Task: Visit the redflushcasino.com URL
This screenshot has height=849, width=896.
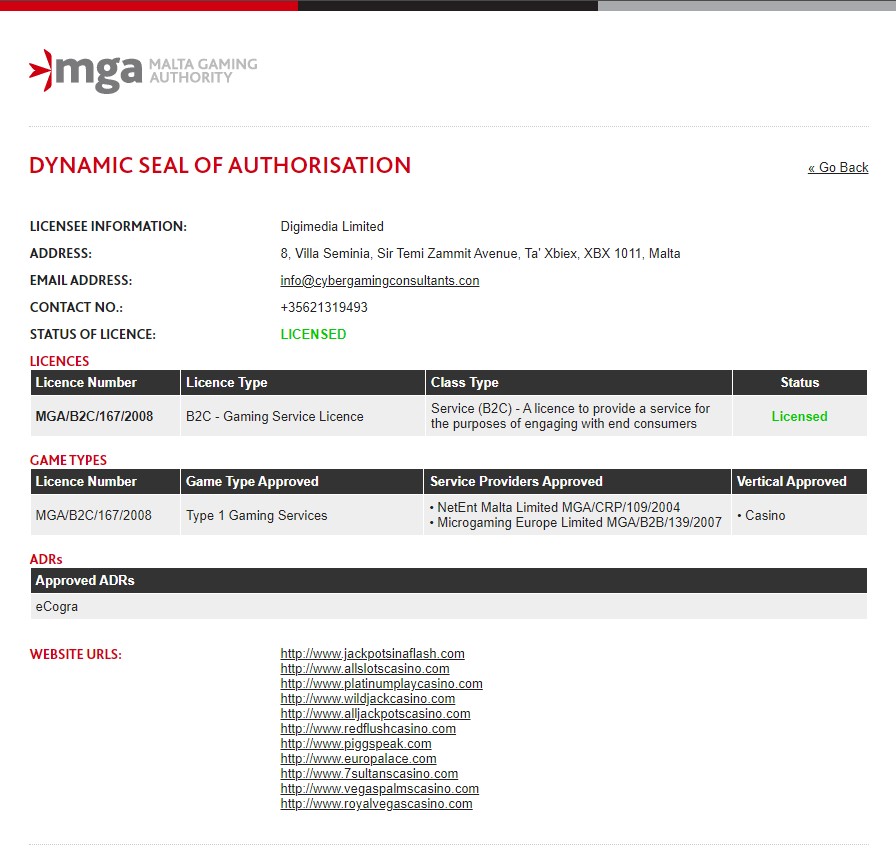Action: tap(368, 728)
